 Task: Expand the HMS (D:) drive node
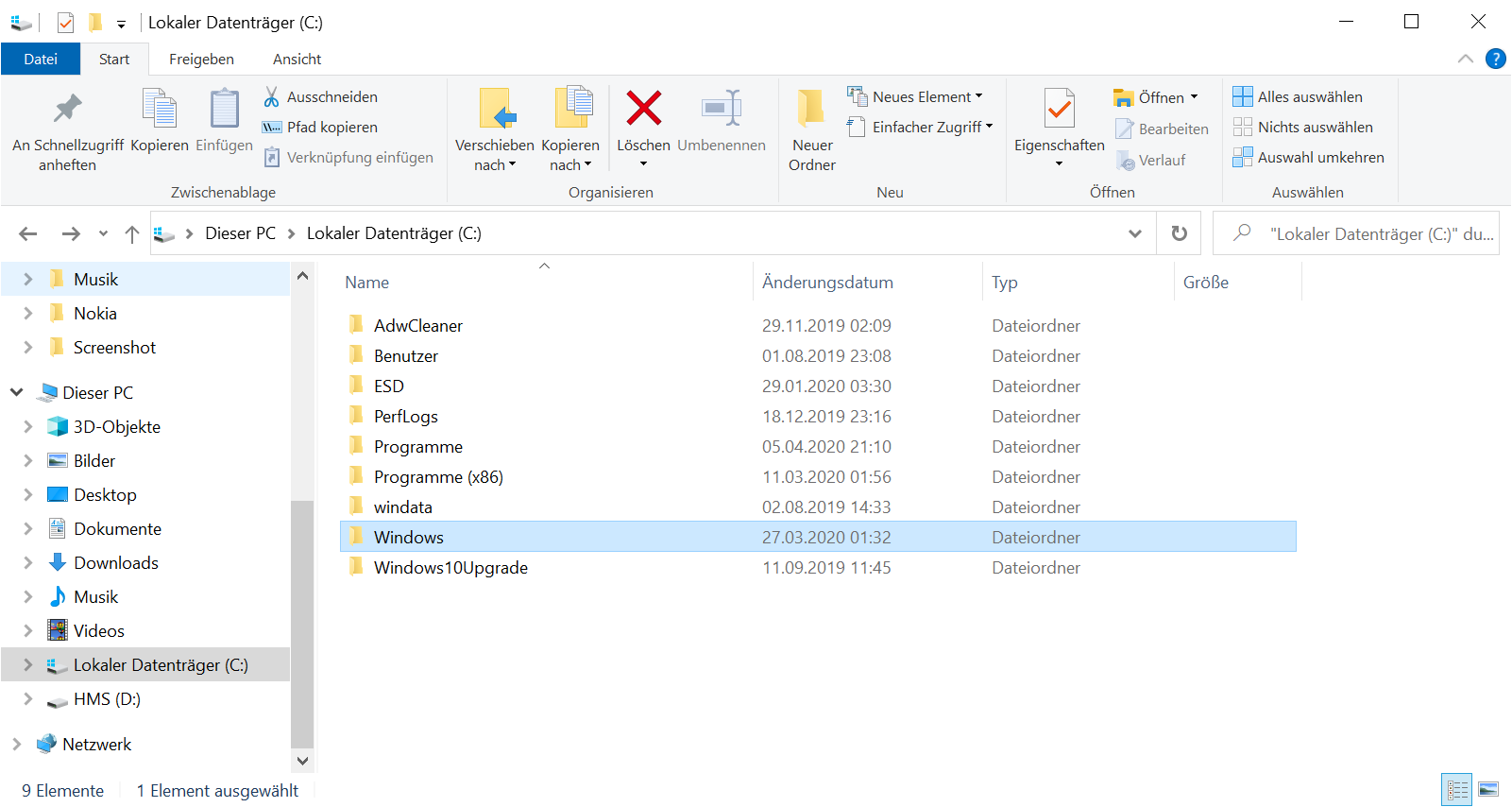tap(28, 698)
